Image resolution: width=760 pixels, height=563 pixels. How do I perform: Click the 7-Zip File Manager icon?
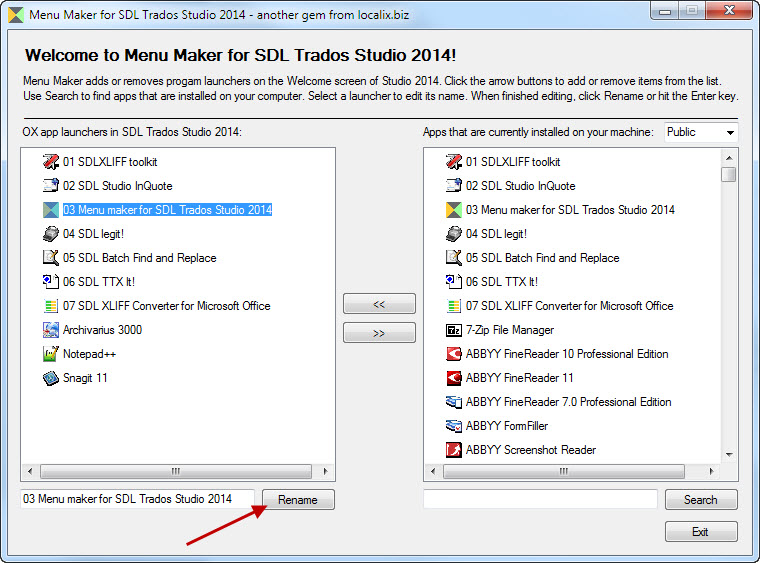coord(454,330)
